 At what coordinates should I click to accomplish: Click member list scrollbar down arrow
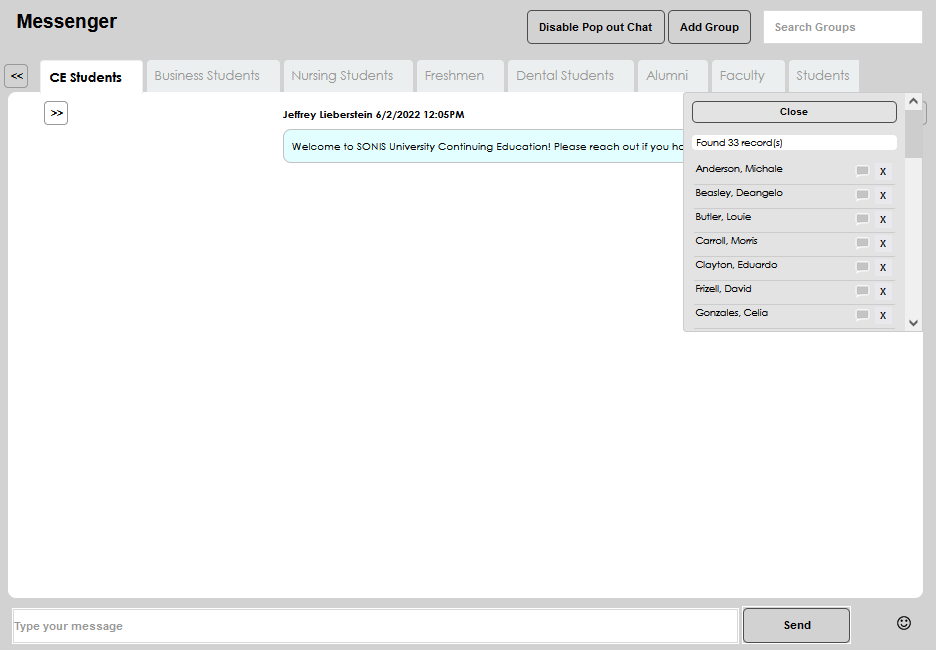[913, 323]
